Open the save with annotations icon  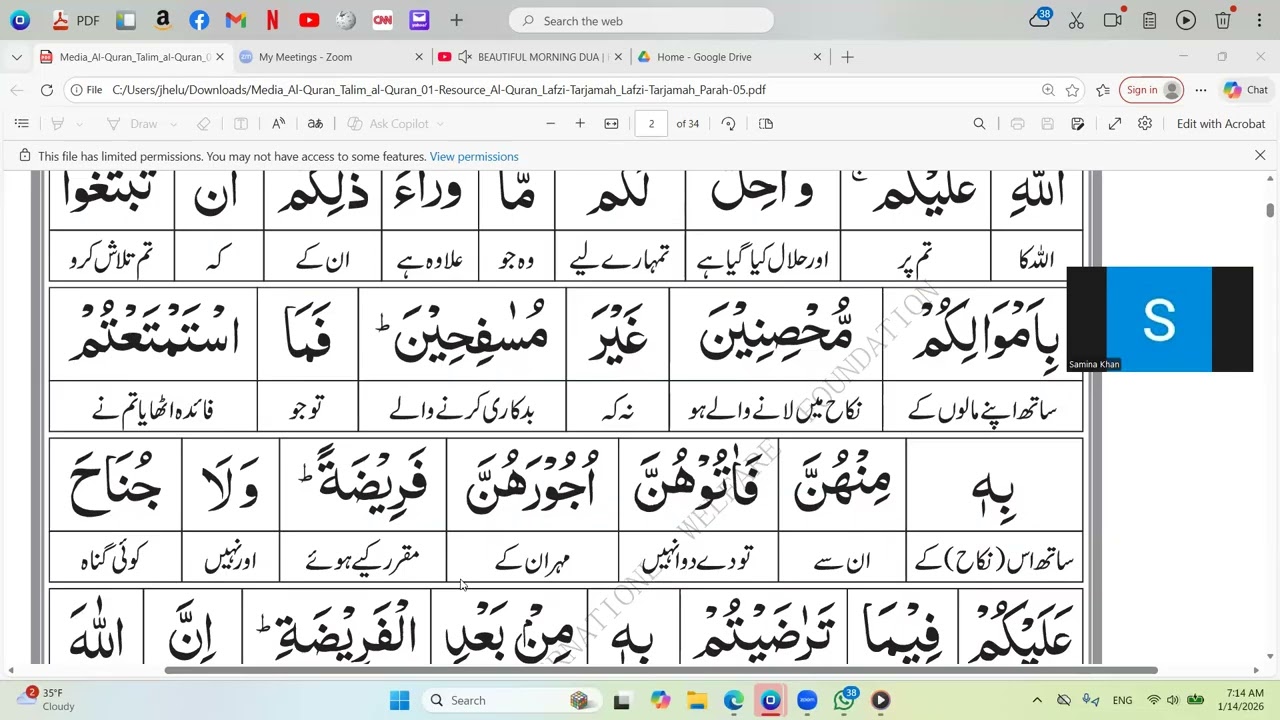coord(1078,124)
